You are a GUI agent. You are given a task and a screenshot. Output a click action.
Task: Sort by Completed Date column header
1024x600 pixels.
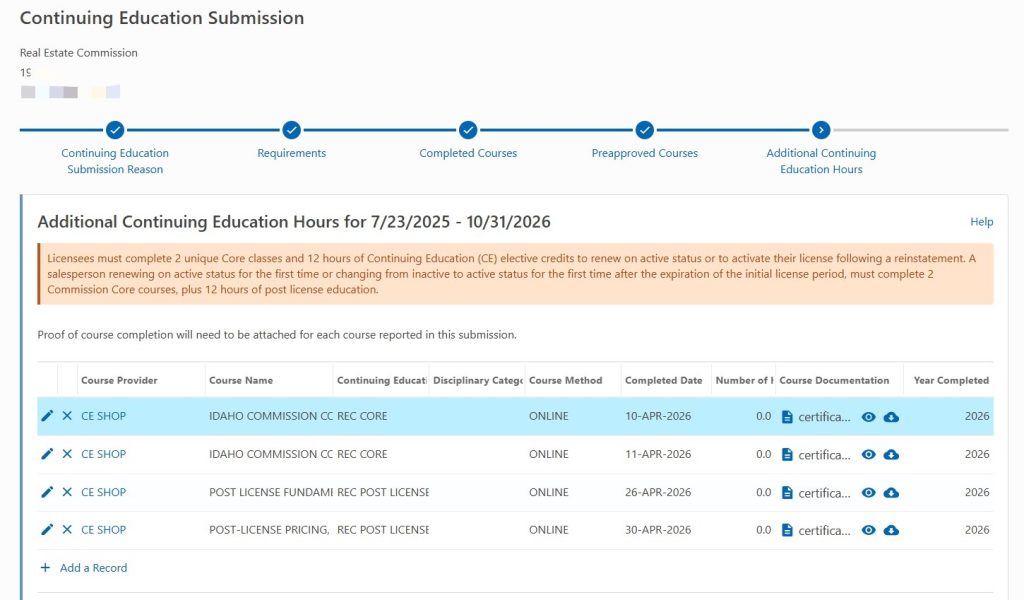click(x=664, y=380)
